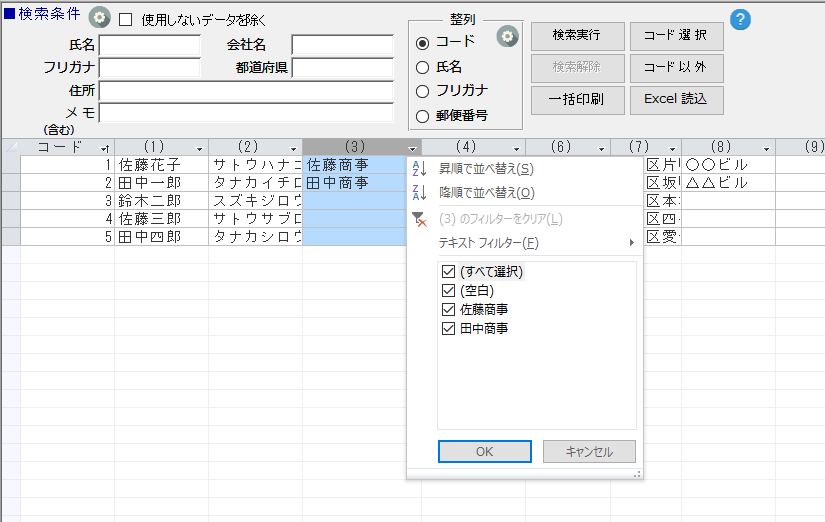The width and height of the screenshot is (825, 522).
Task: Expand the column (8) filter arrow
Action: (766, 148)
